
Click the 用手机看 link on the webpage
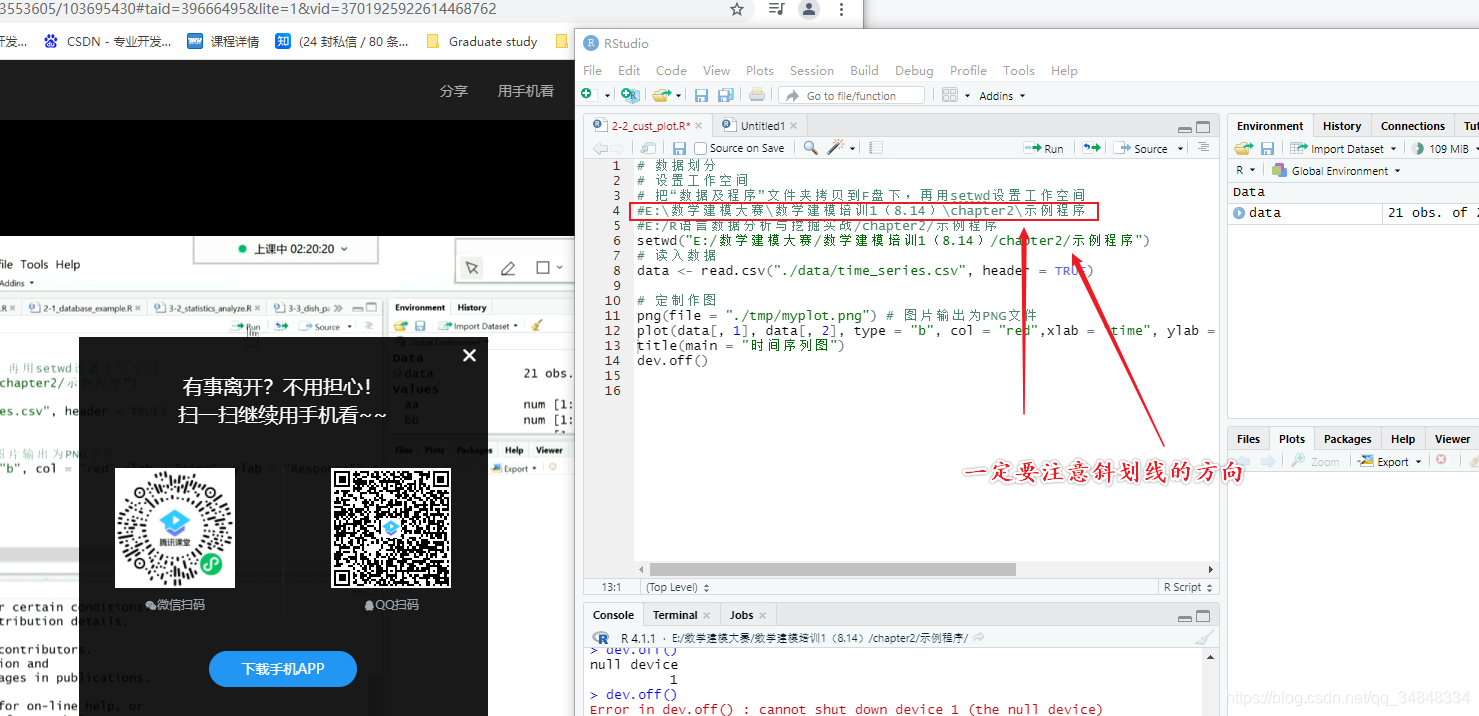(x=526, y=91)
